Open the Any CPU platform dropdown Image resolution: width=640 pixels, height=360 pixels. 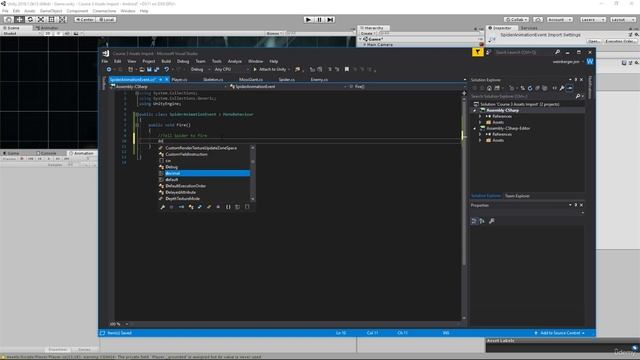pos(231,69)
